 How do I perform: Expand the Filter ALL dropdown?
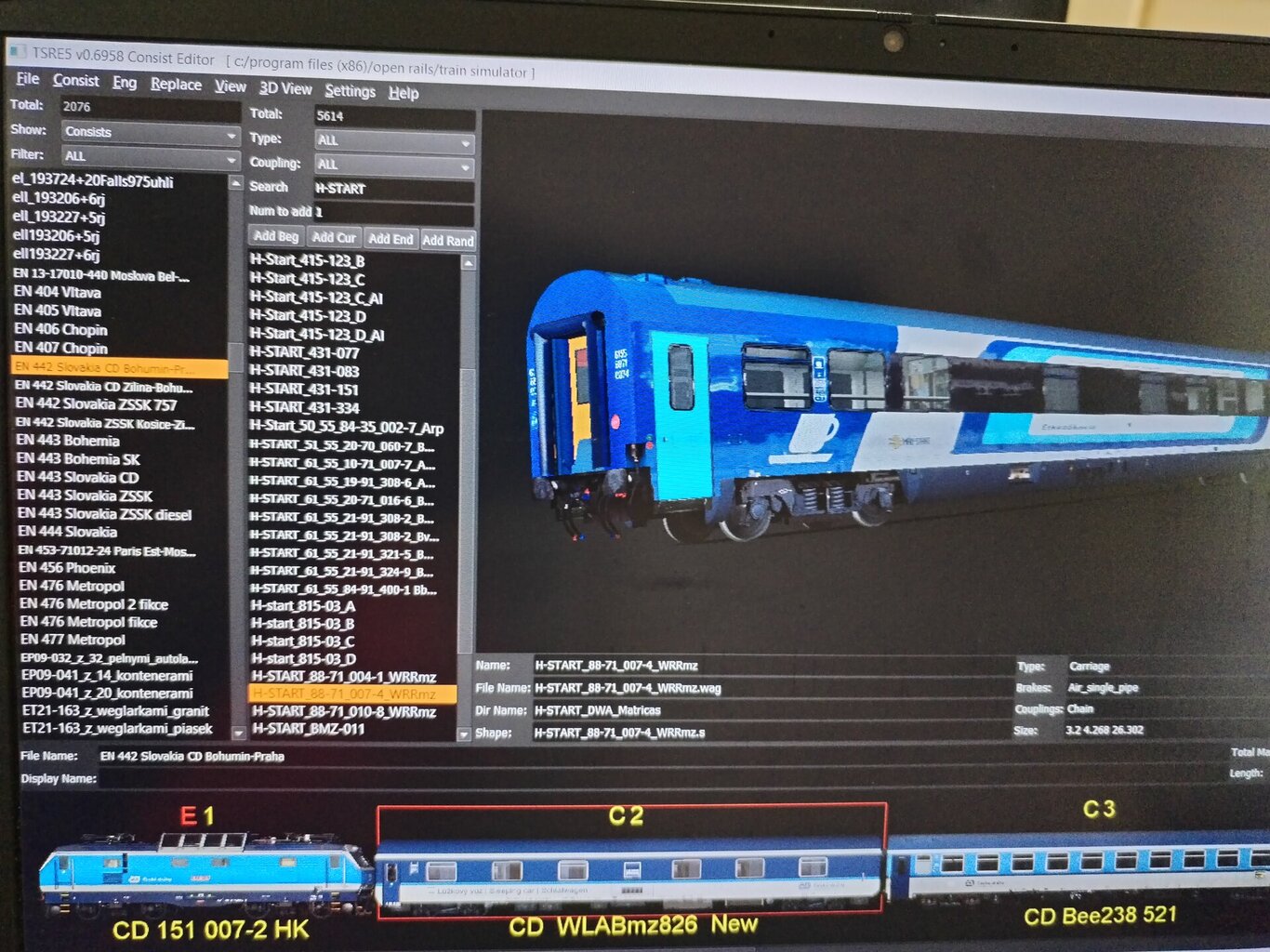151,157
